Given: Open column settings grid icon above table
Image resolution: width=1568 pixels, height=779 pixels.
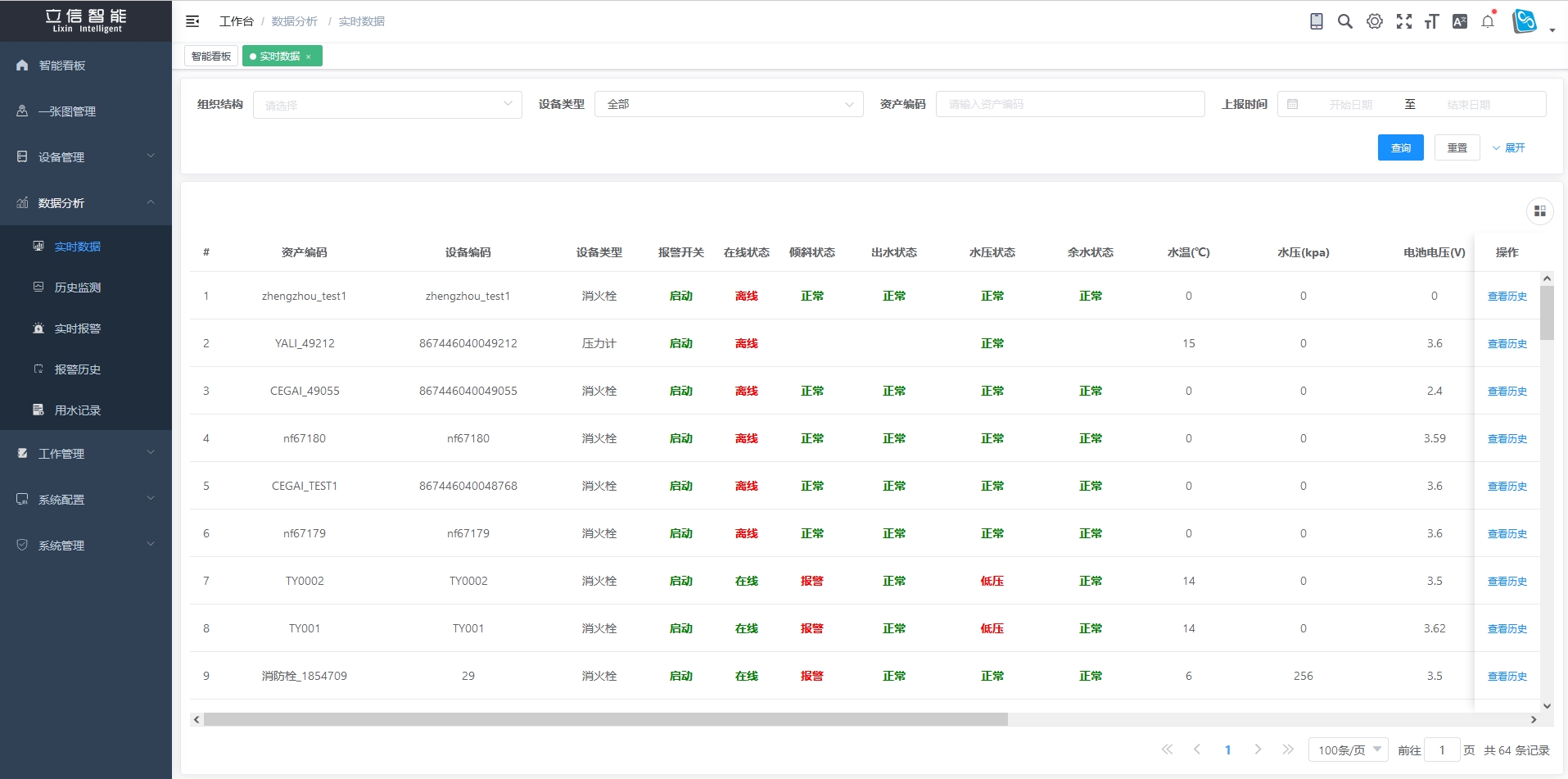Looking at the screenshot, I should tap(1540, 211).
